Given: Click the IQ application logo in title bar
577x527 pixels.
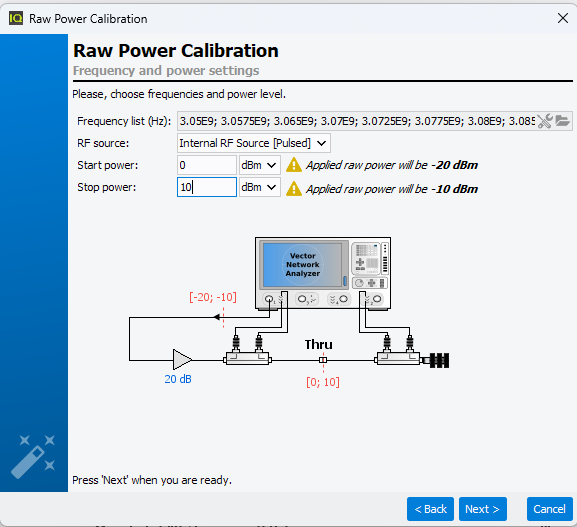Looking at the screenshot, I should pos(16,18).
